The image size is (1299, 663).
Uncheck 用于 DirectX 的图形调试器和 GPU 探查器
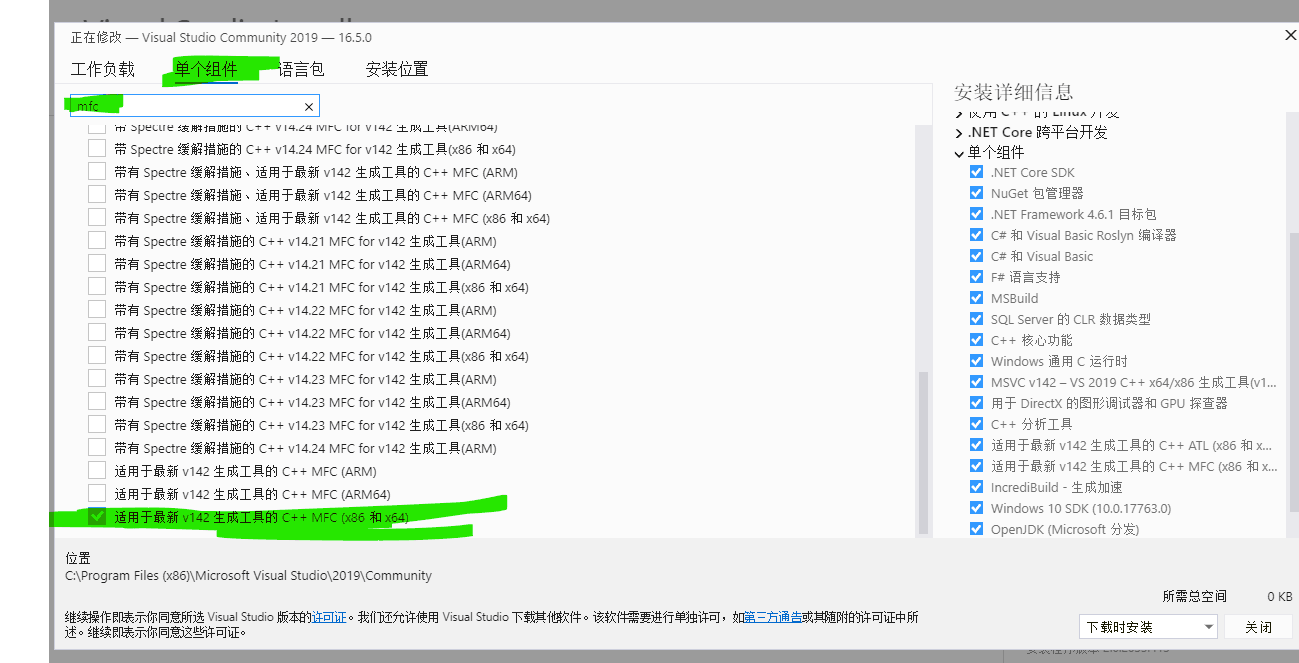(x=976, y=403)
